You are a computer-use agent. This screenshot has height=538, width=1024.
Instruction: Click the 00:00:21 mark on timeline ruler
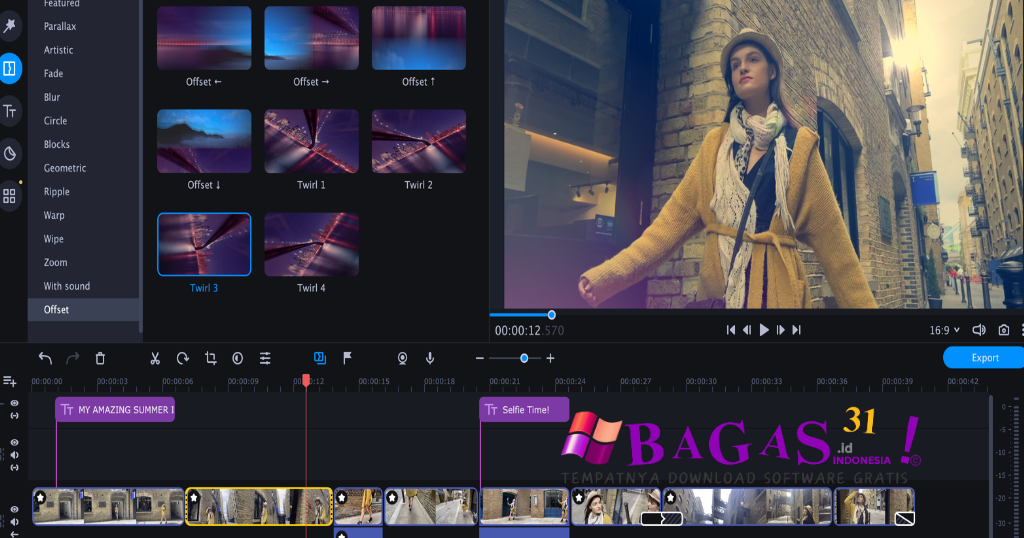click(x=505, y=381)
